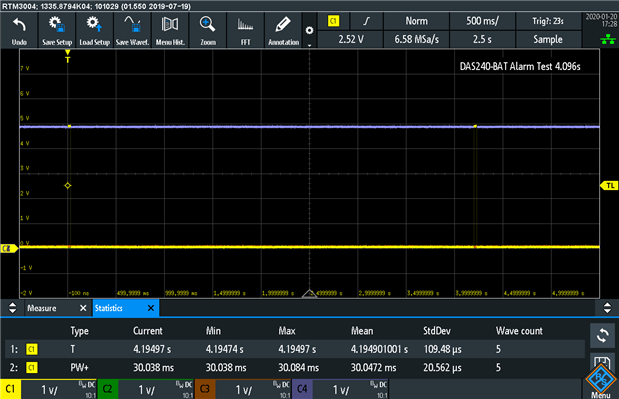Screen dimensions: 619x399
Task: Click the Mean value 30.0472 ms
Action: pos(373,368)
